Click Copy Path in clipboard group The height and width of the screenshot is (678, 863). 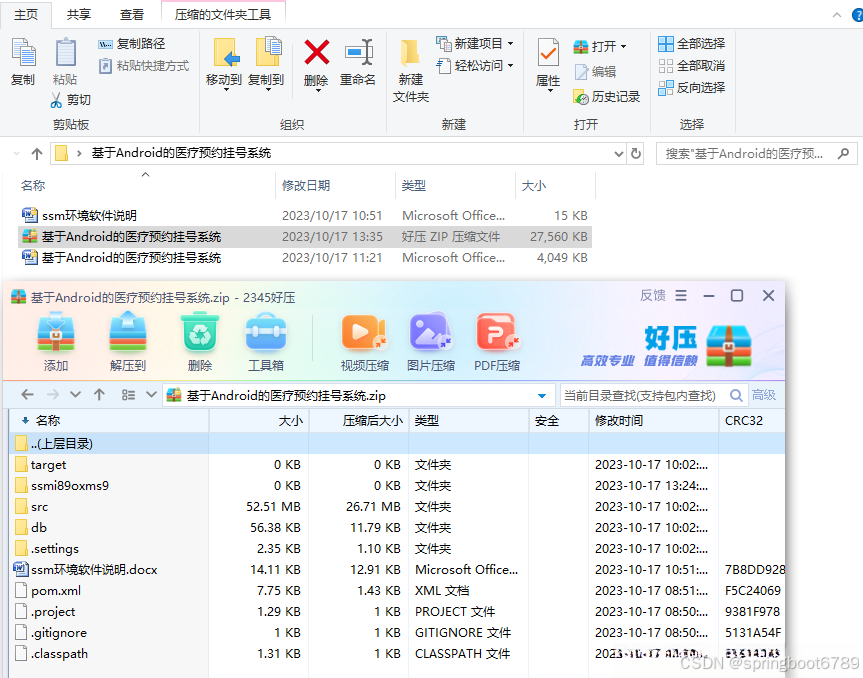tap(132, 43)
